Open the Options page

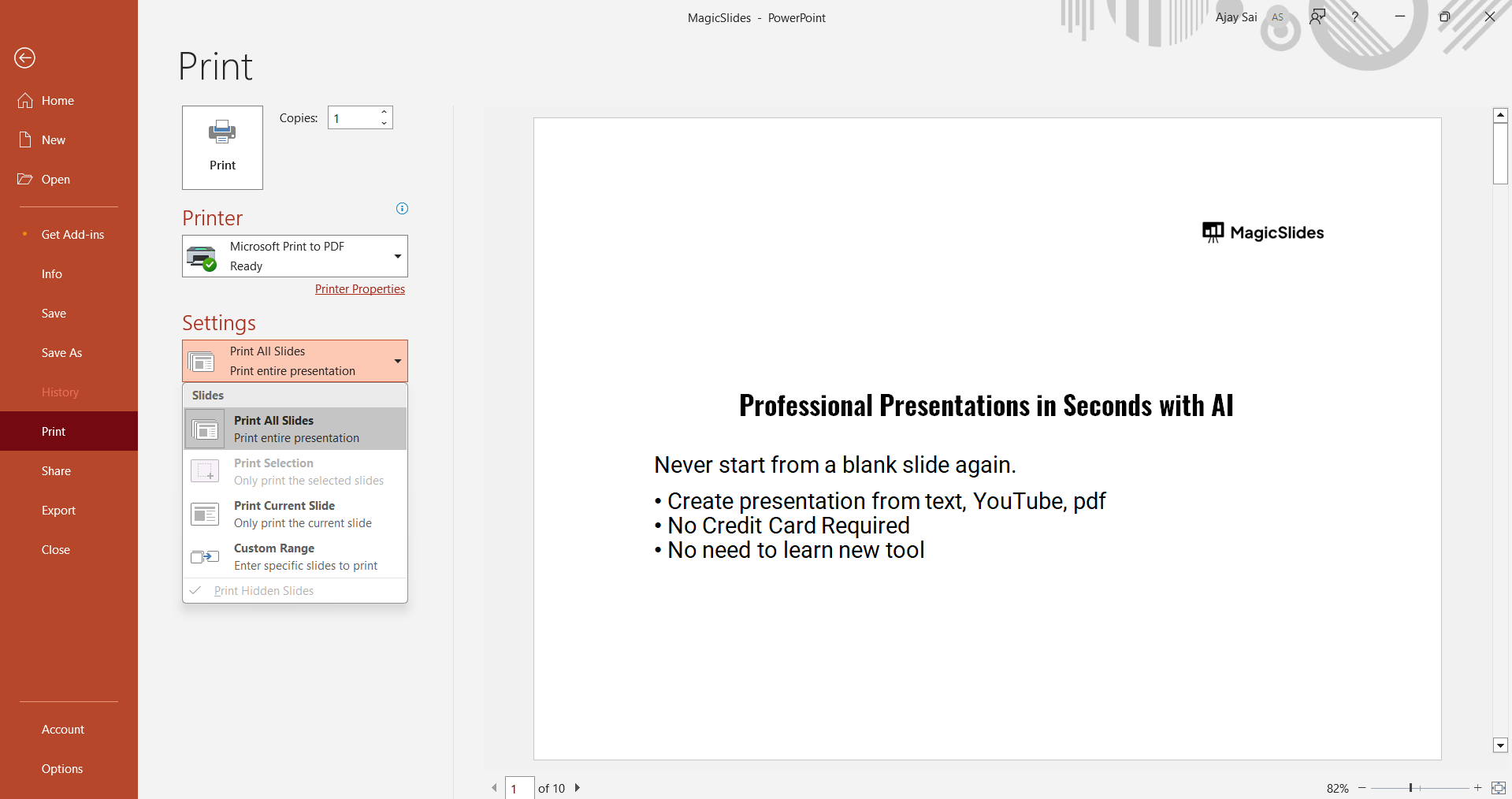[61, 768]
